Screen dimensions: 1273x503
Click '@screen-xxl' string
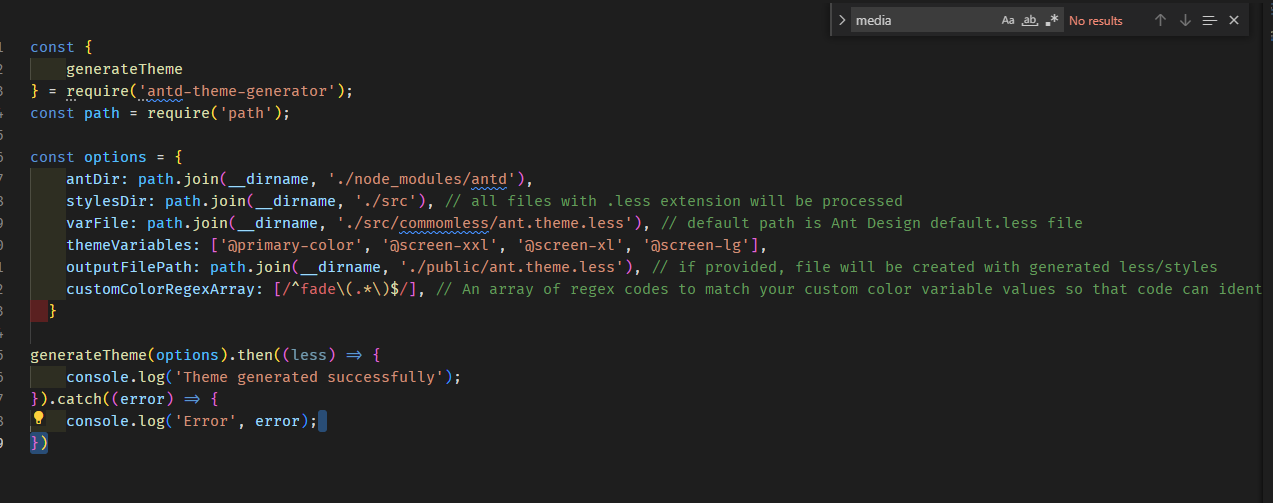pos(437,245)
